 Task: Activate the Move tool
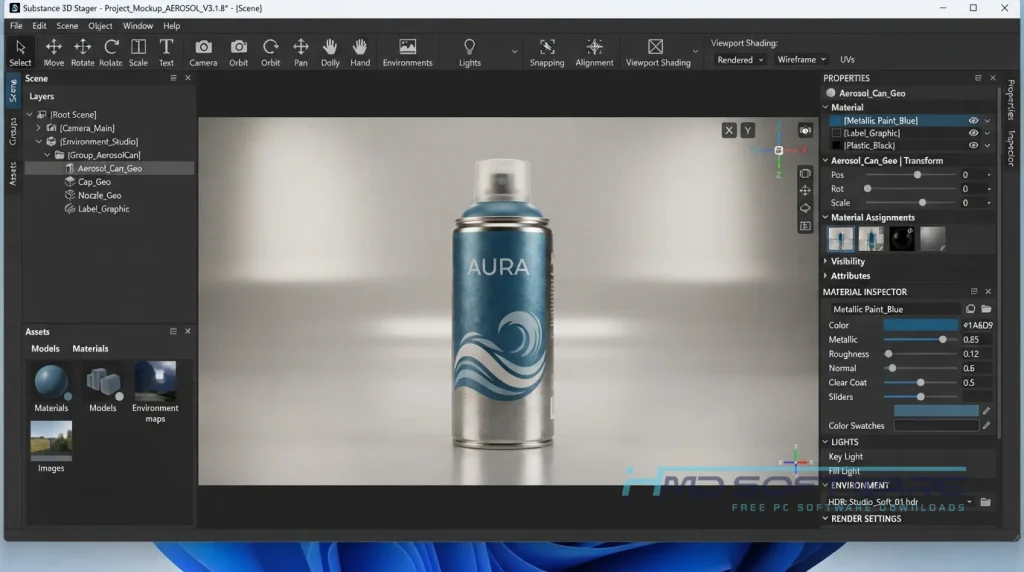(x=54, y=52)
